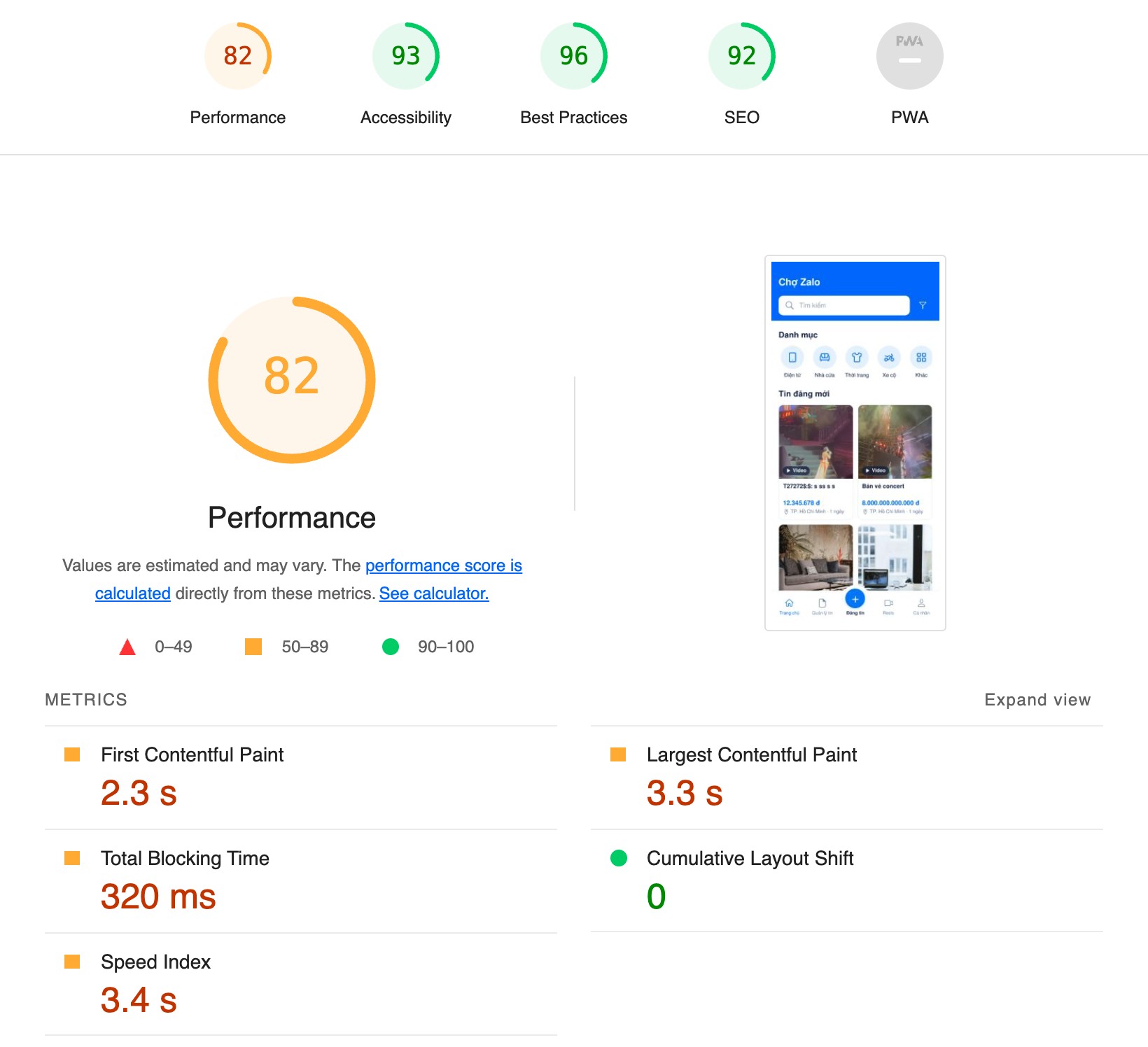The image size is (1148, 1047).
Task: Click the green circle 90–100 legend icon
Action: pos(391,647)
